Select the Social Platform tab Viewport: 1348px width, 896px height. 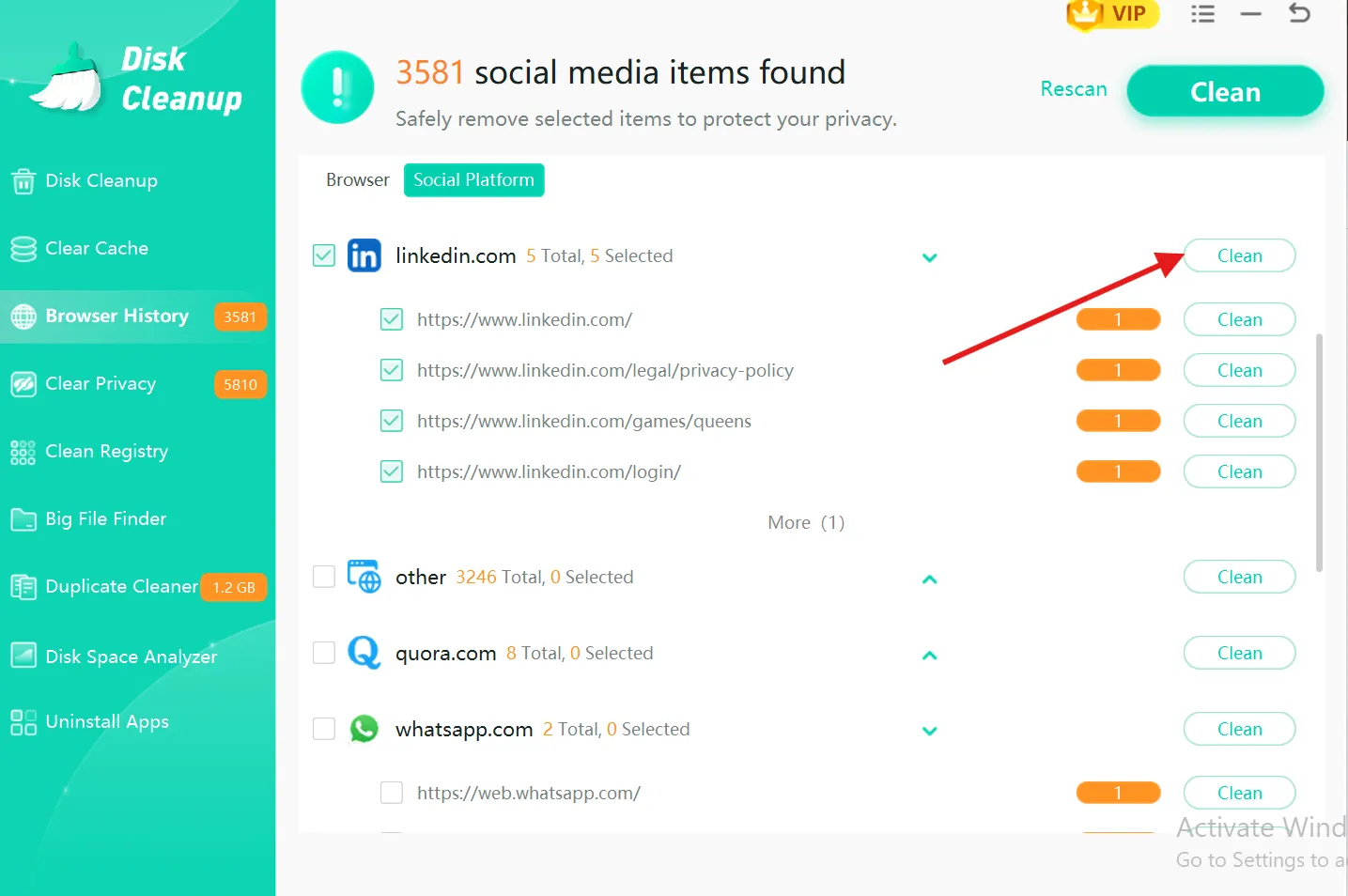pyautogui.click(x=473, y=179)
